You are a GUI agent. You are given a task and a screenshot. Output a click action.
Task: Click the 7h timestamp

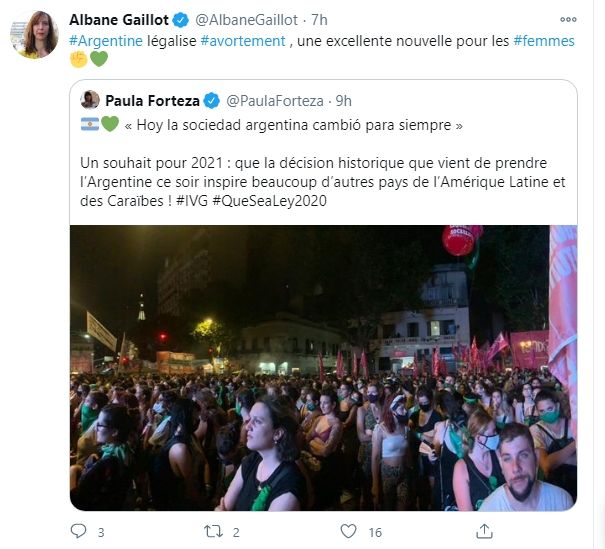(x=319, y=19)
